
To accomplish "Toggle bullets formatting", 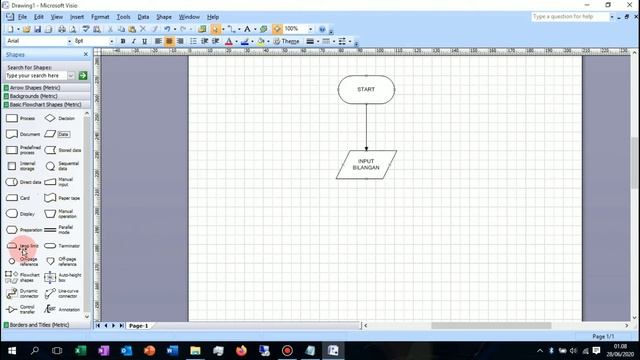I will pyautogui.click(x=193, y=41).
